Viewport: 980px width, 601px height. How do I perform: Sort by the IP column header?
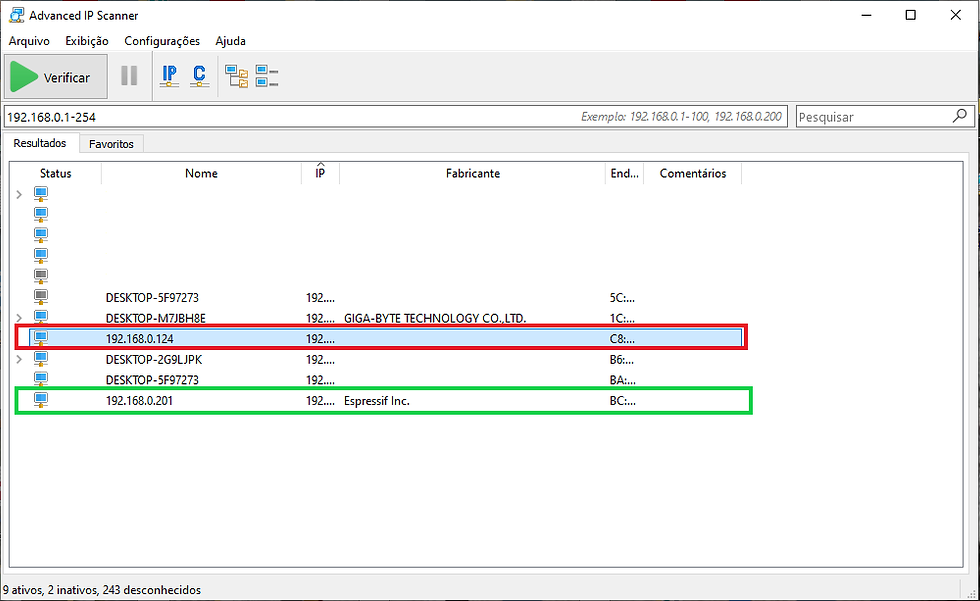[320, 173]
